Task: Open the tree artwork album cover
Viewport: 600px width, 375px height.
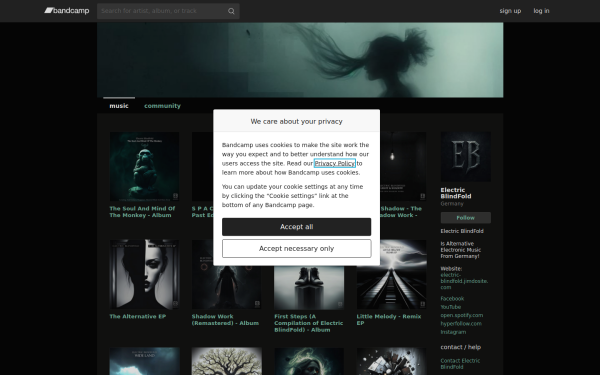Action: pyautogui.click(x=227, y=361)
